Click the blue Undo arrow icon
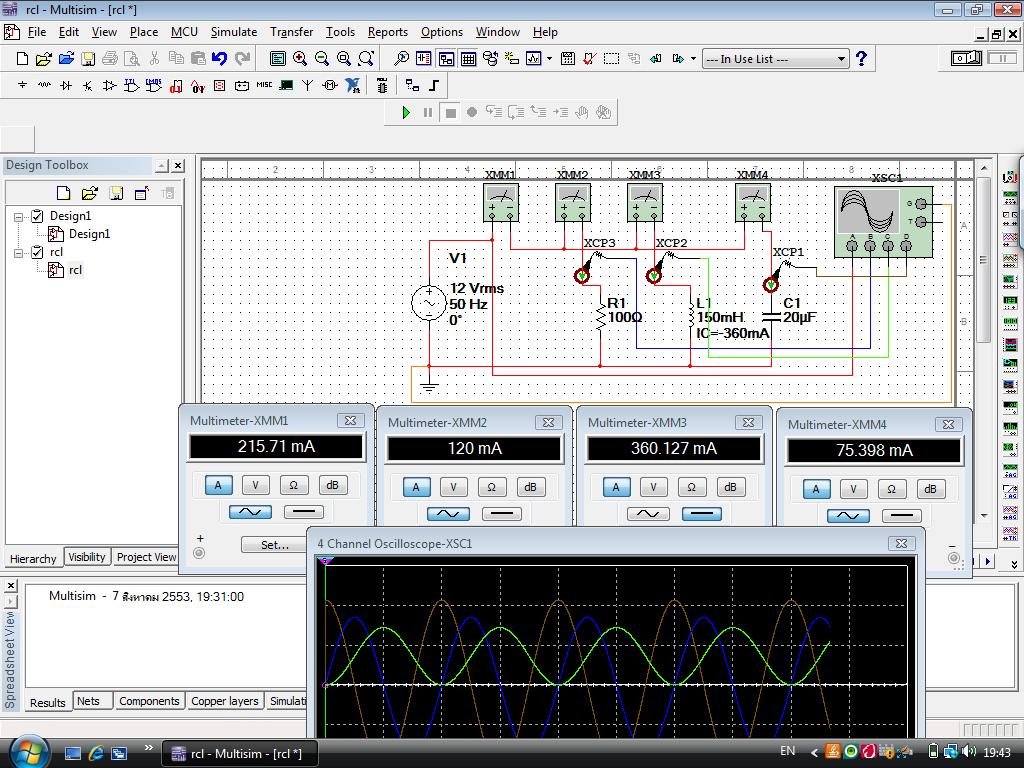 pyautogui.click(x=220, y=59)
